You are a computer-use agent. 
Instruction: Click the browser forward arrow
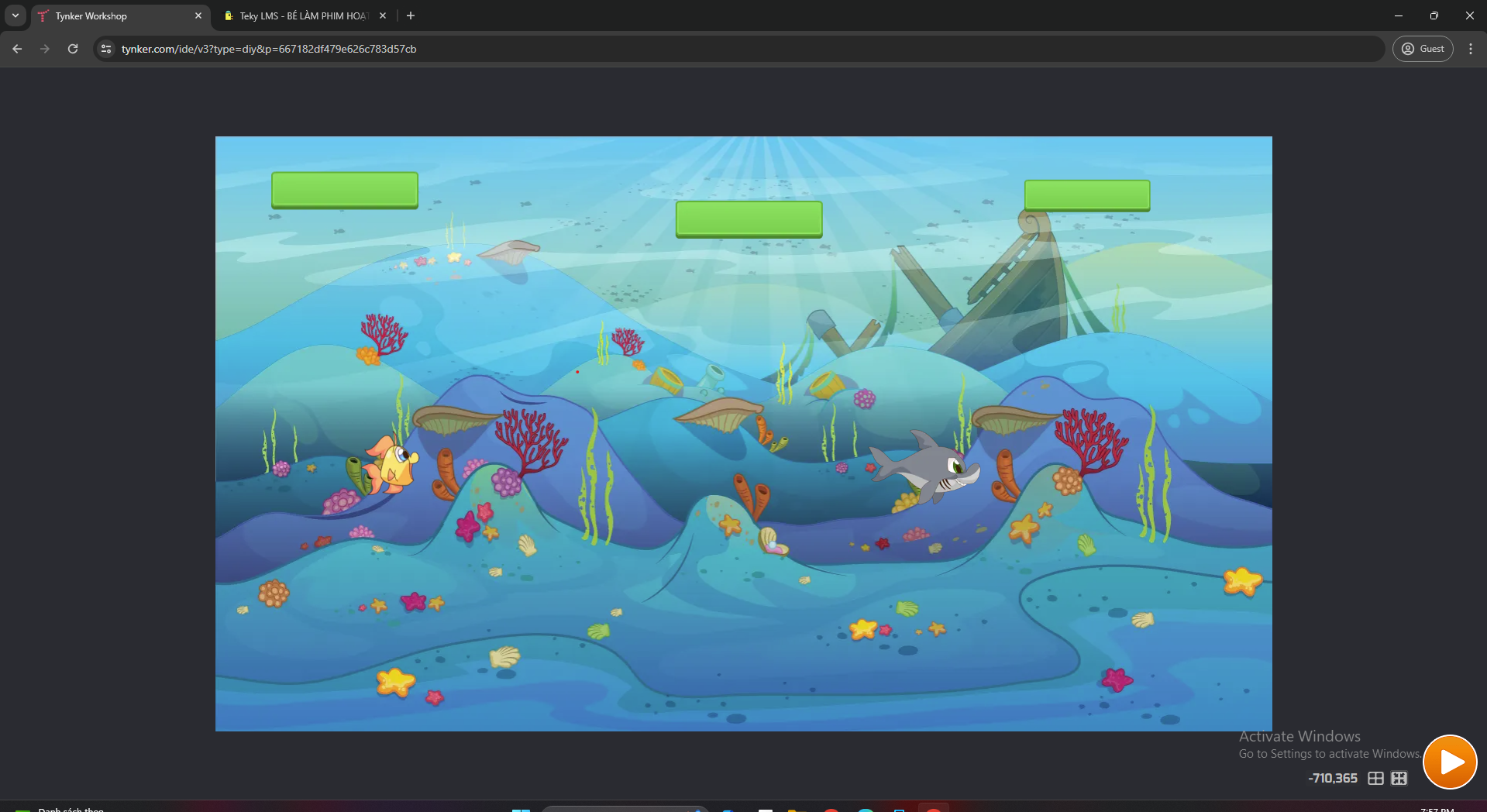click(45, 49)
